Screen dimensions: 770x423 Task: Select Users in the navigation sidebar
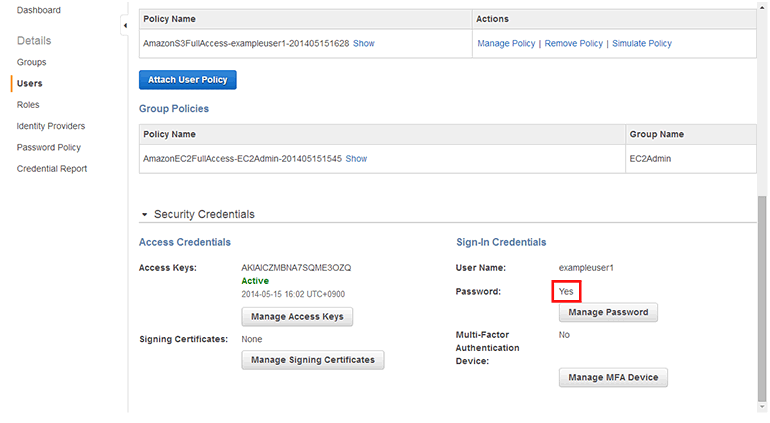tap(29, 84)
